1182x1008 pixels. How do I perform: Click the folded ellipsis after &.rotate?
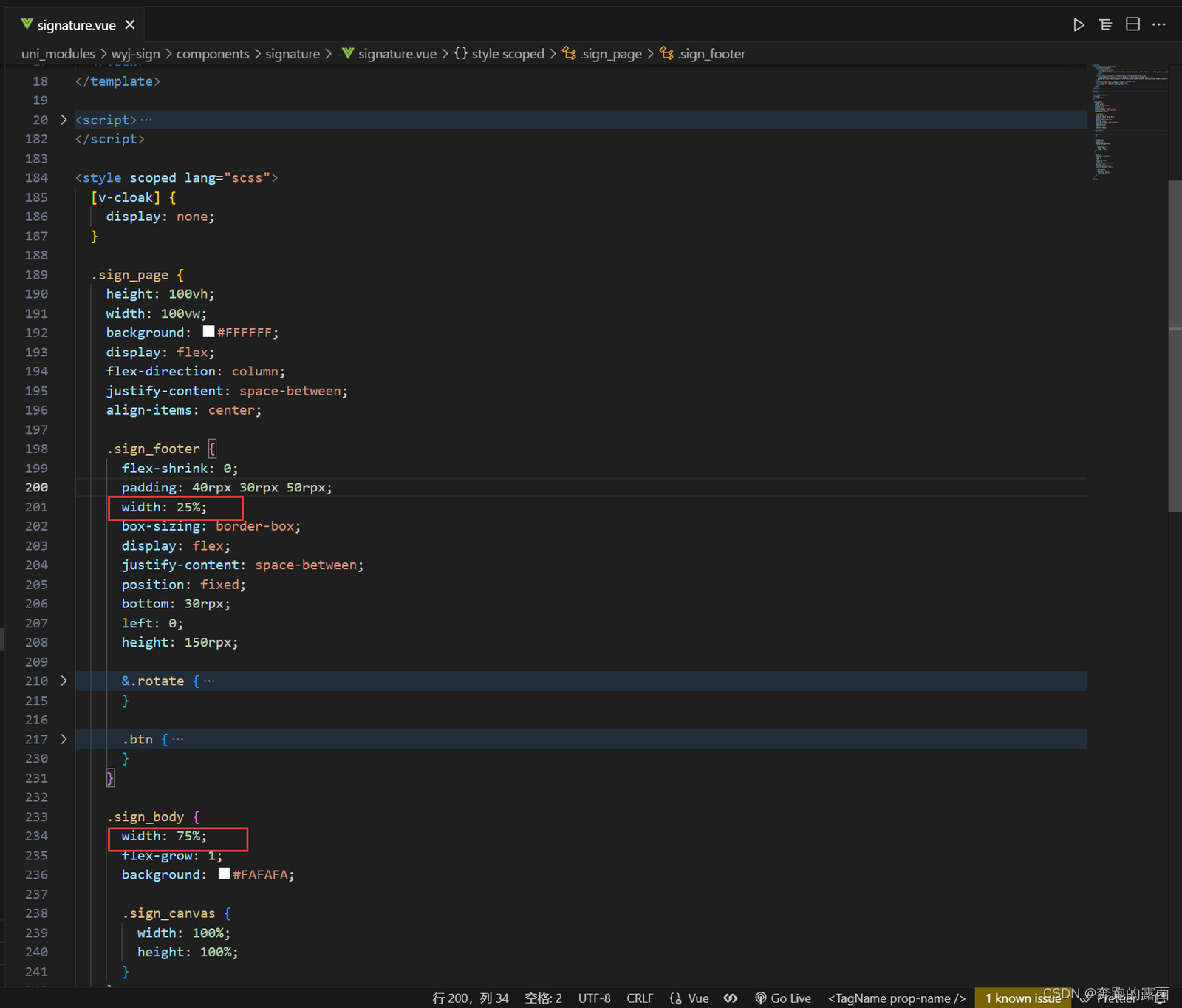(x=210, y=681)
